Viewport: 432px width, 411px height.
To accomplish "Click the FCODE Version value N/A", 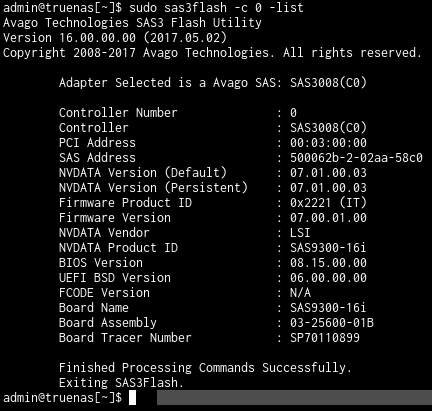I will [300, 293].
